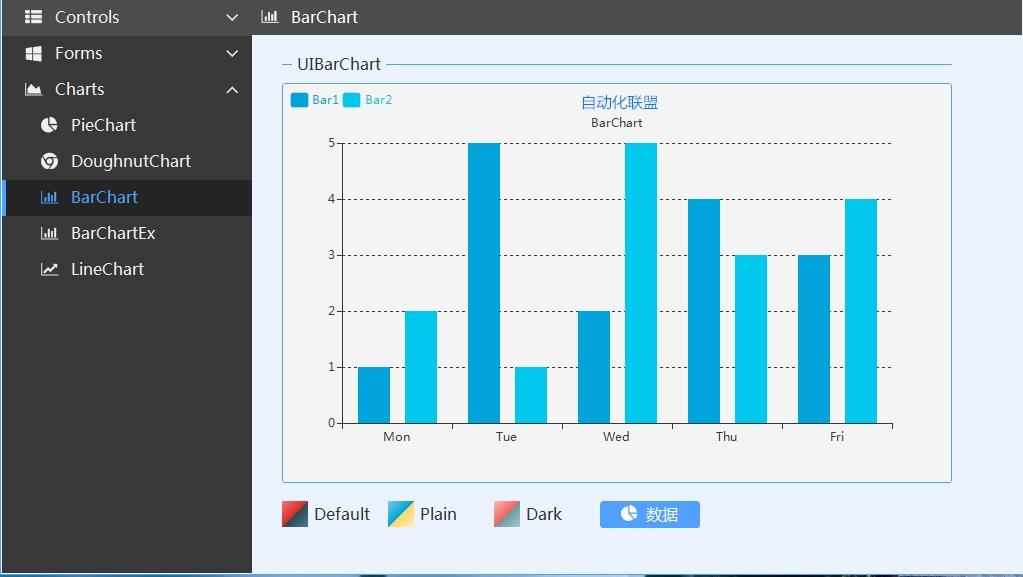
Task: Click the blue 数据 button
Action: point(650,514)
